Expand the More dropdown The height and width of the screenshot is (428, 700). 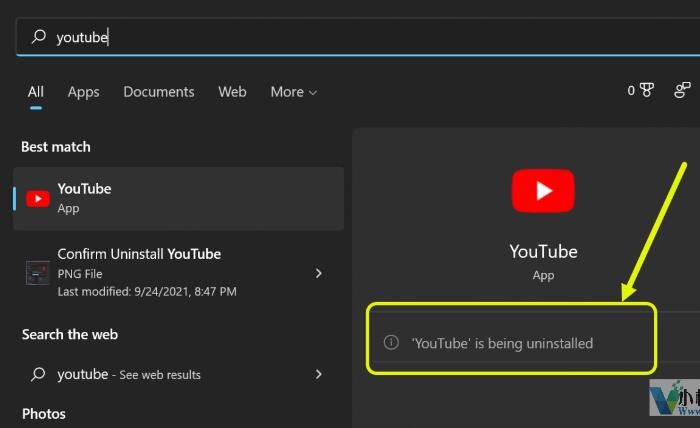tap(293, 92)
